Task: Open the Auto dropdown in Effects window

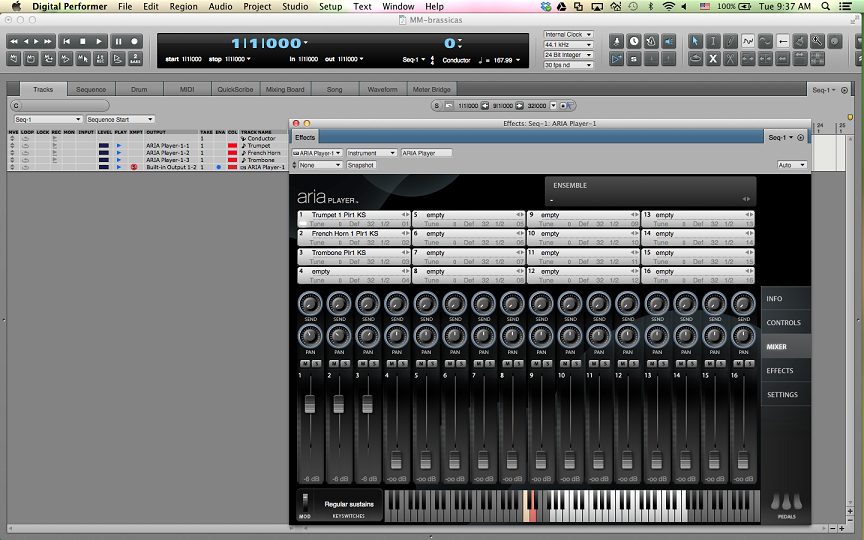Action: pos(792,165)
